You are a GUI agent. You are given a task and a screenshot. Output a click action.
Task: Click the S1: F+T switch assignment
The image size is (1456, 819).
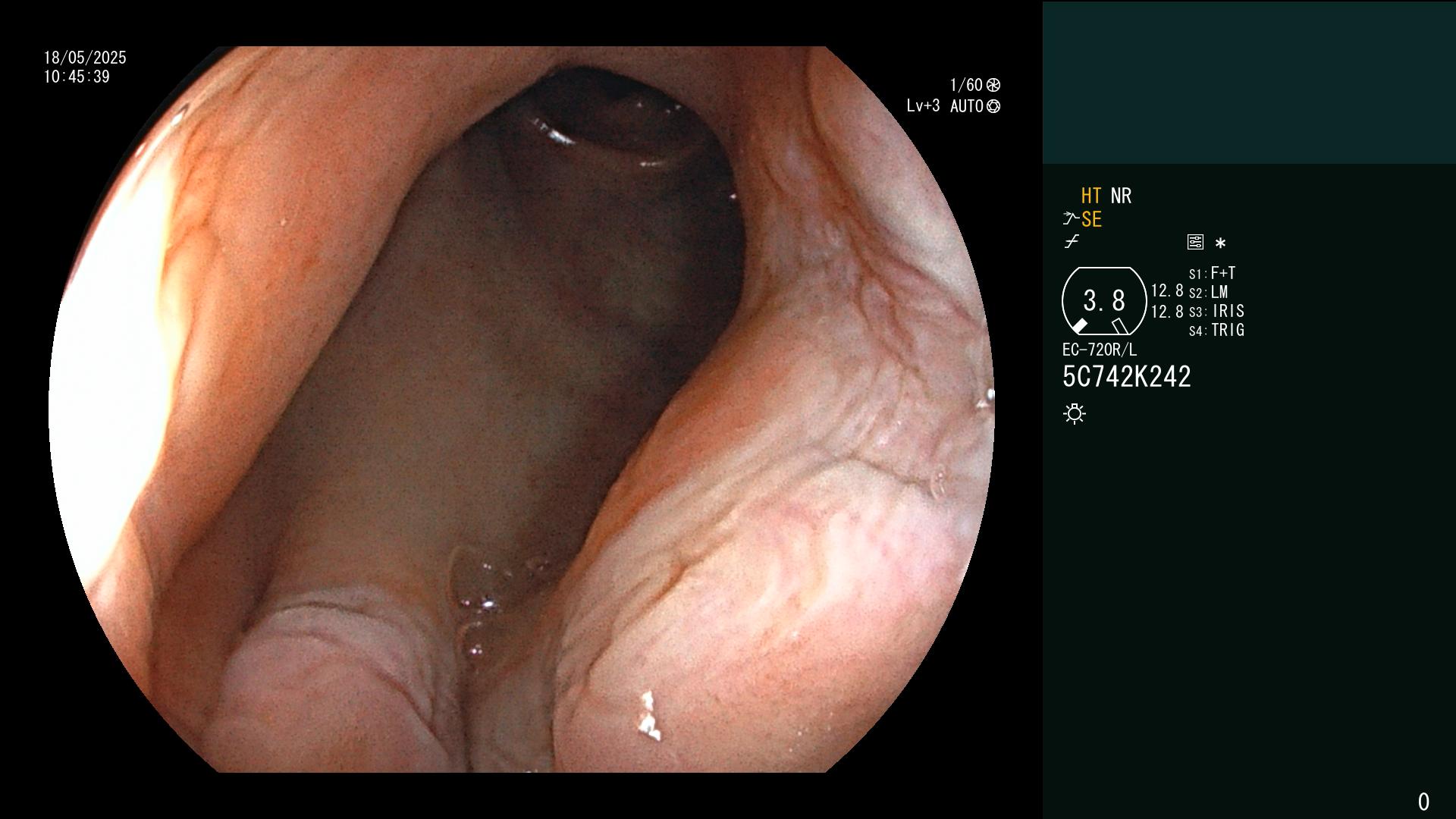click(x=1213, y=273)
